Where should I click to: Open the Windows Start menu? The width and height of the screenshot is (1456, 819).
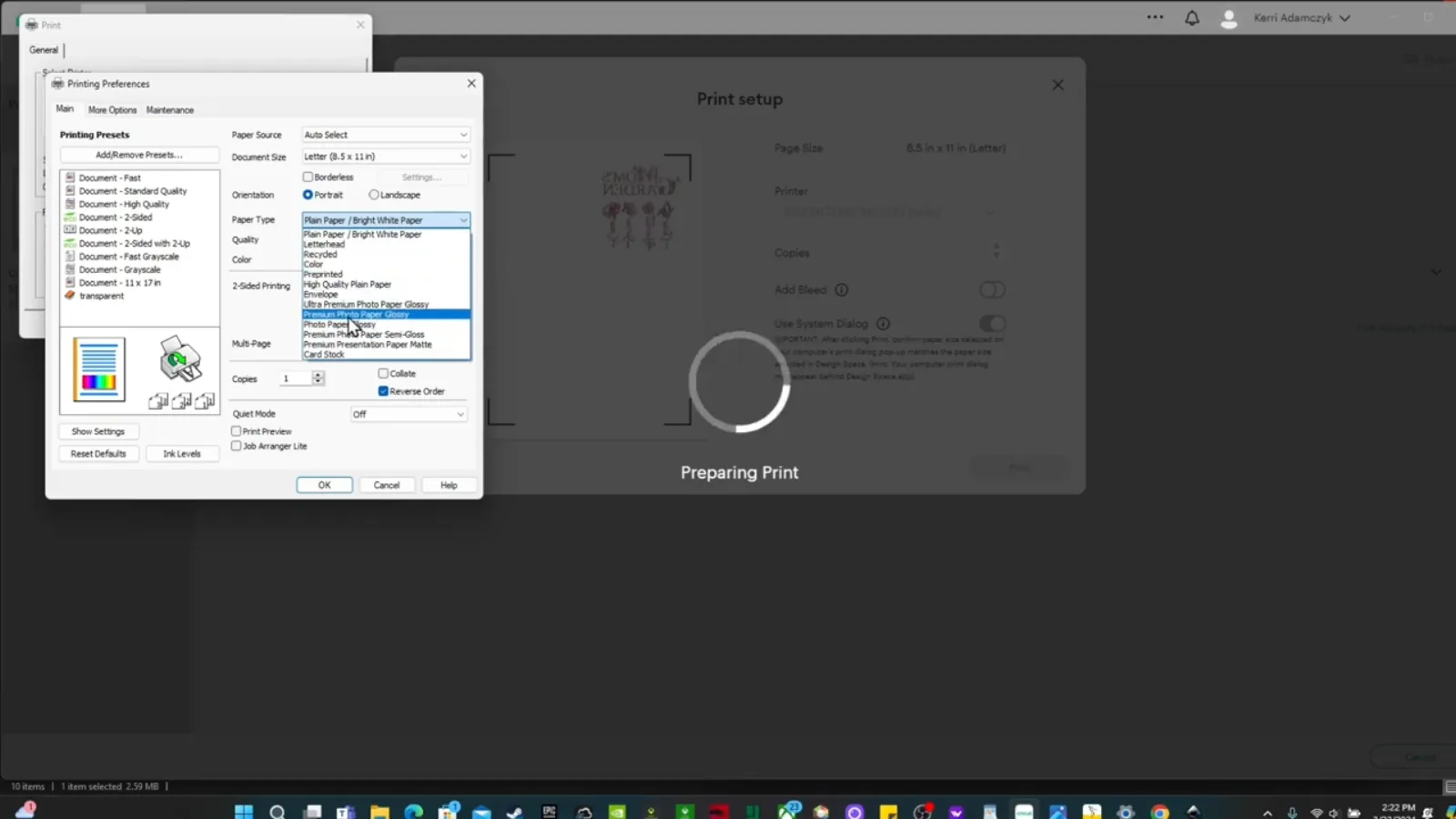point(244,812)
